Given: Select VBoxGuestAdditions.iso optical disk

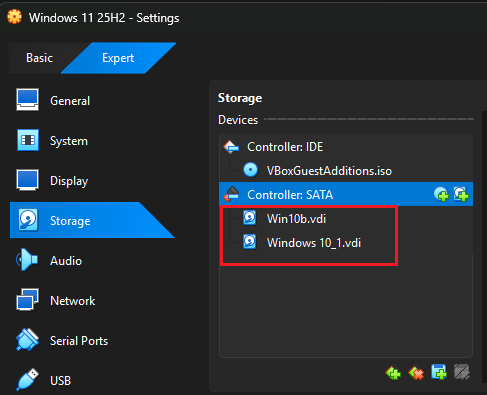Looking at the screenshot, I should (x=346, y=171).
